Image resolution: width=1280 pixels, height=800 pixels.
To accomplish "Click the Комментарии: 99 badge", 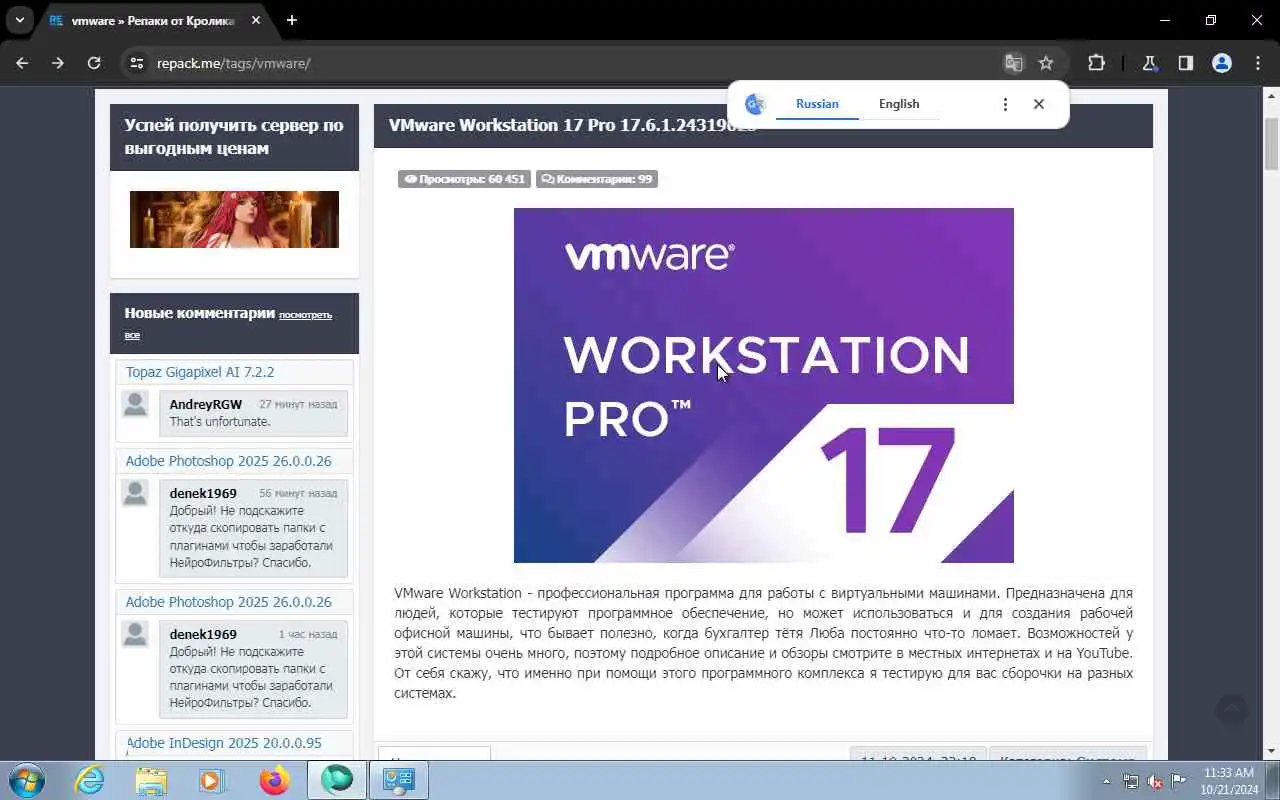I will point(596,179).
